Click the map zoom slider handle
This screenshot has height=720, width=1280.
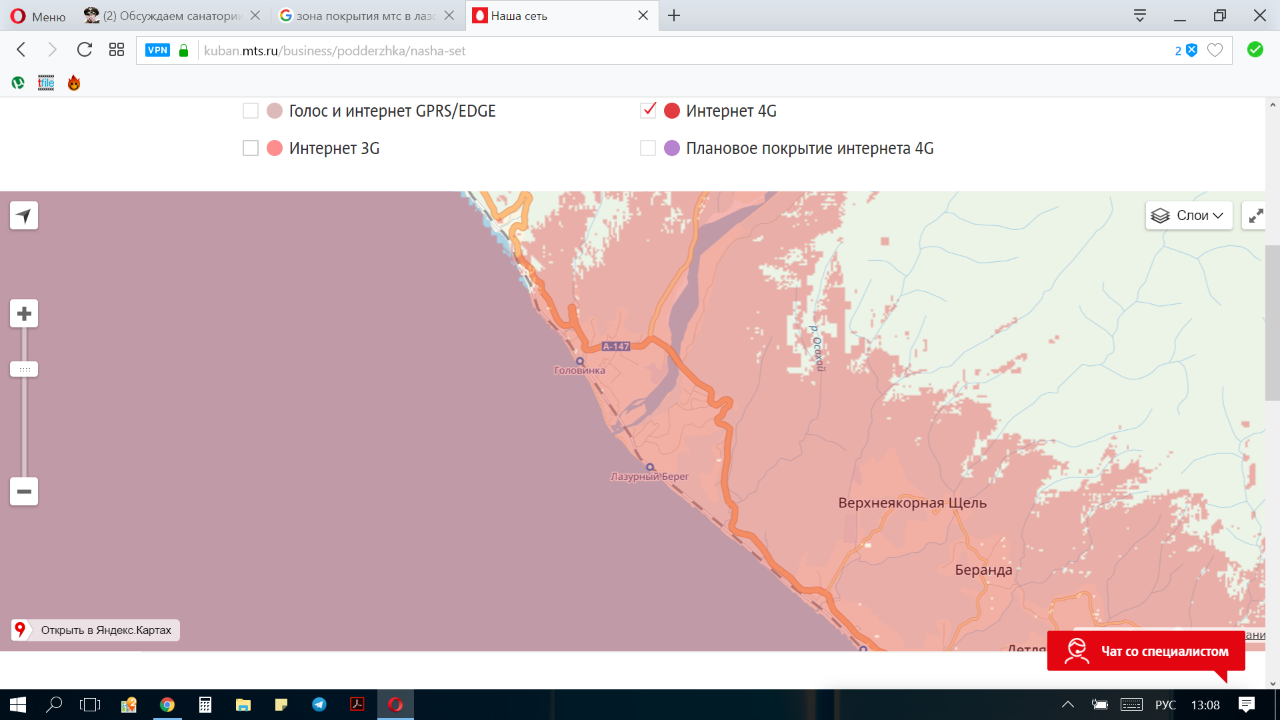pos(24,369)
